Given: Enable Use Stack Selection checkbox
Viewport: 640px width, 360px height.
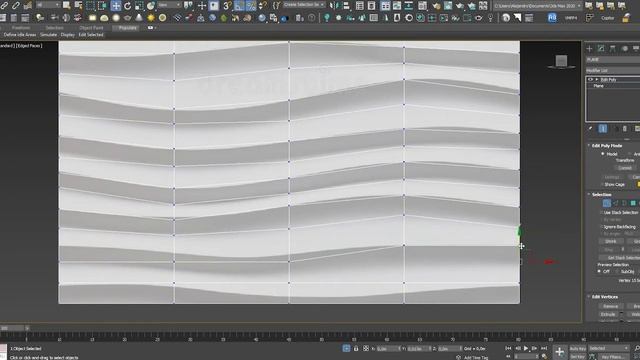Looking at the screenshot, I should (x=602, y=213).
